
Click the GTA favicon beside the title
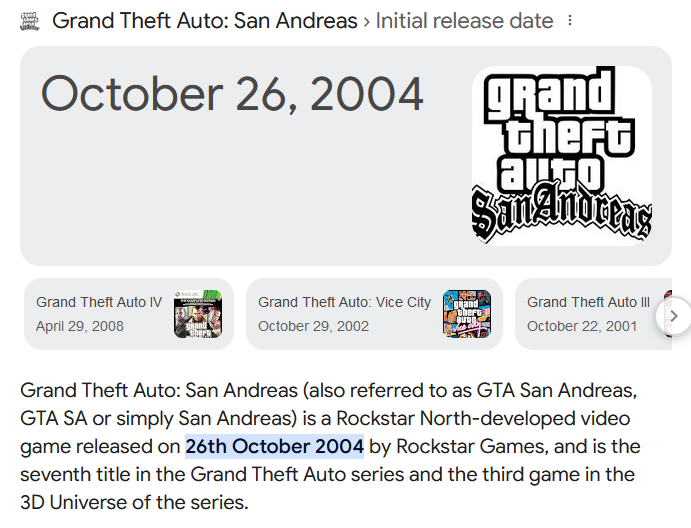(x=30, y=21)
